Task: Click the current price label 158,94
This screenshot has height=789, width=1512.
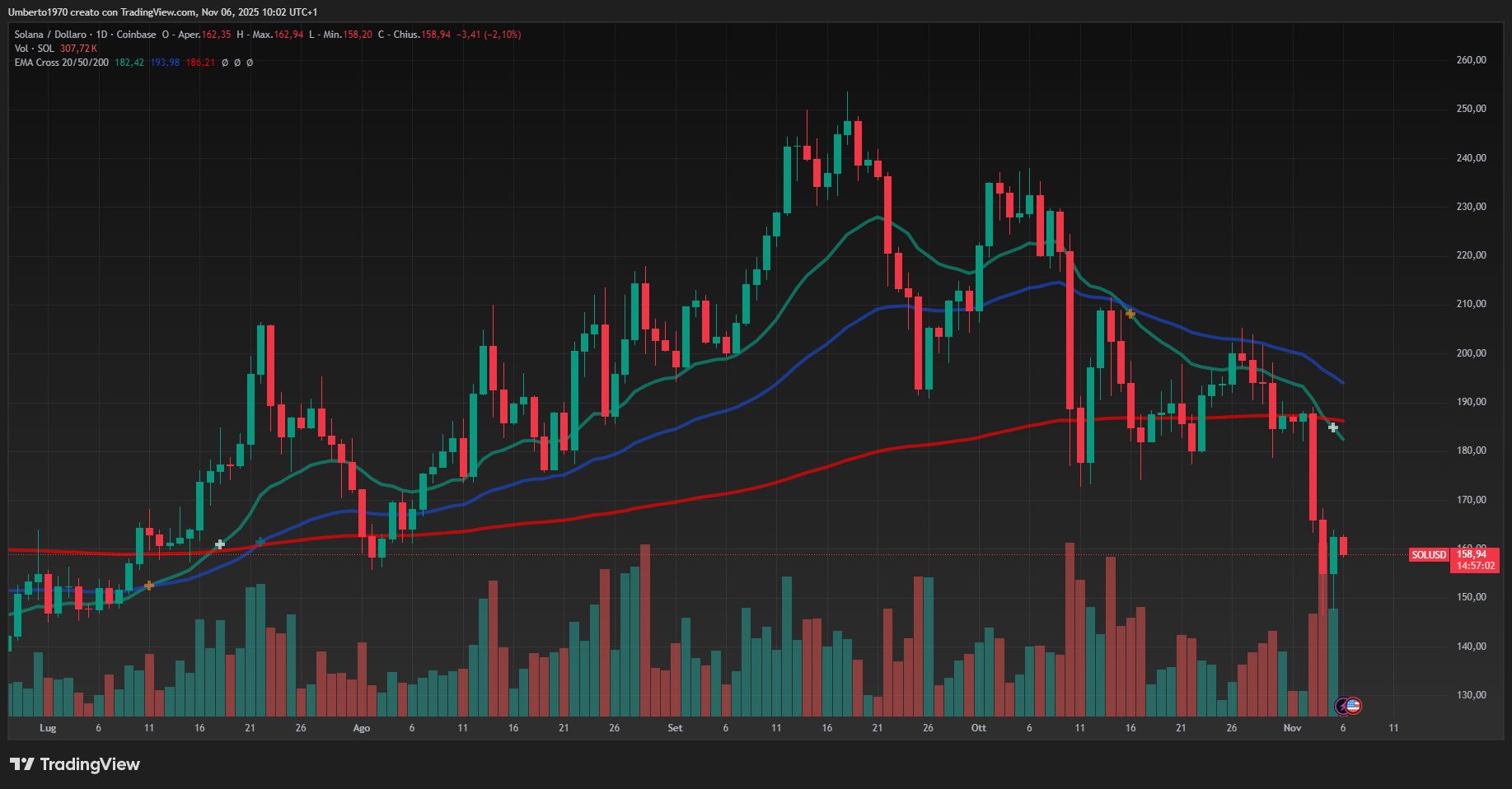Action: pyautogui.click(x=1474, y=554)
